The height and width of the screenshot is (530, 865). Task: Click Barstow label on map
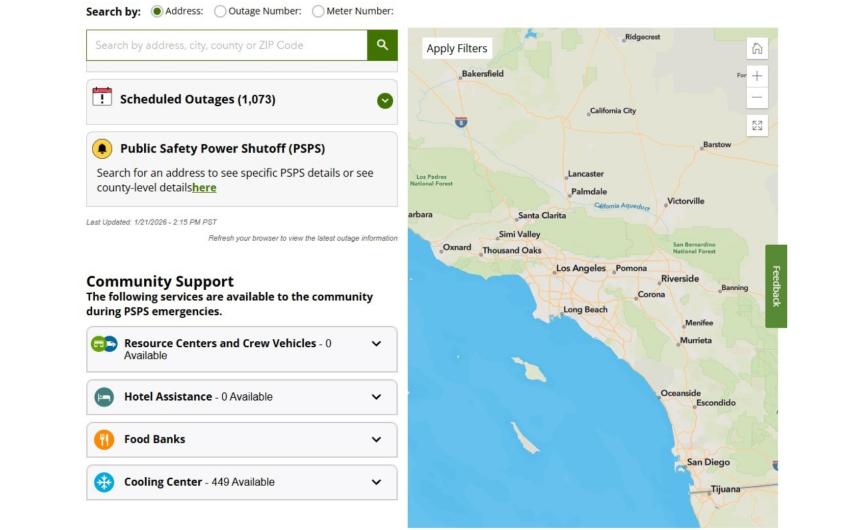pos(717,144)
